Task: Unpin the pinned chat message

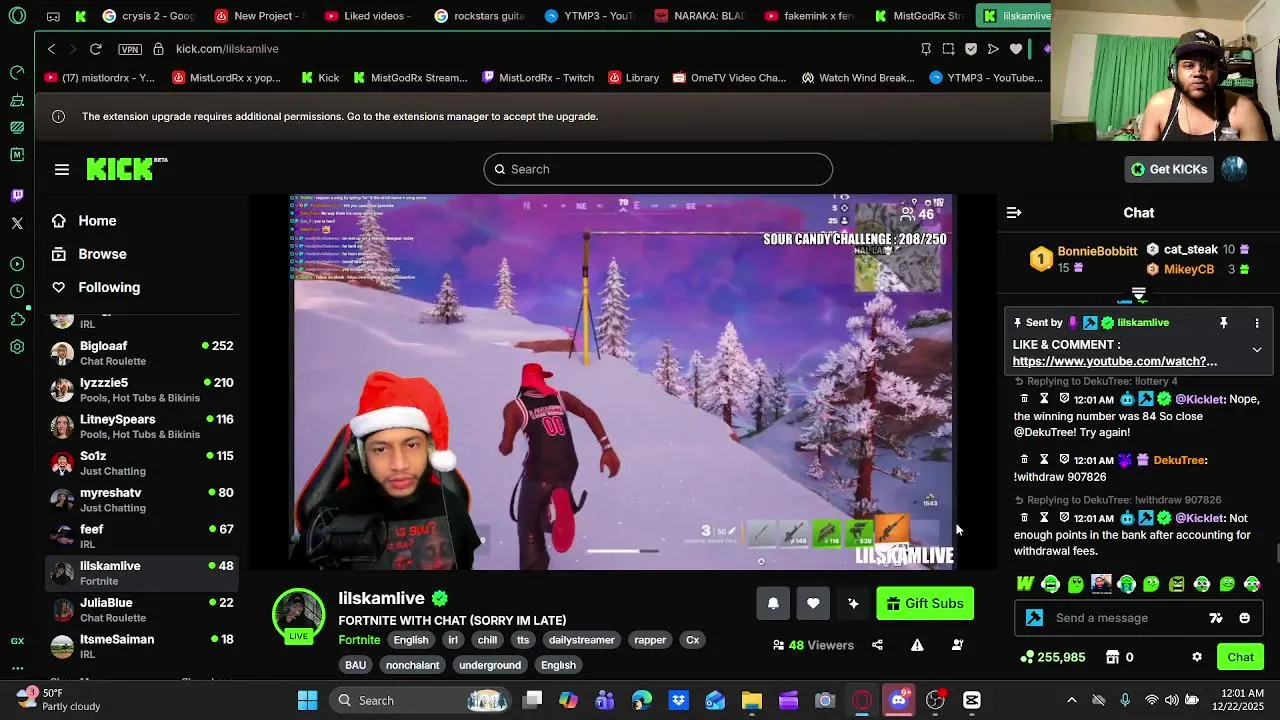Action: tap(1223, 323)
